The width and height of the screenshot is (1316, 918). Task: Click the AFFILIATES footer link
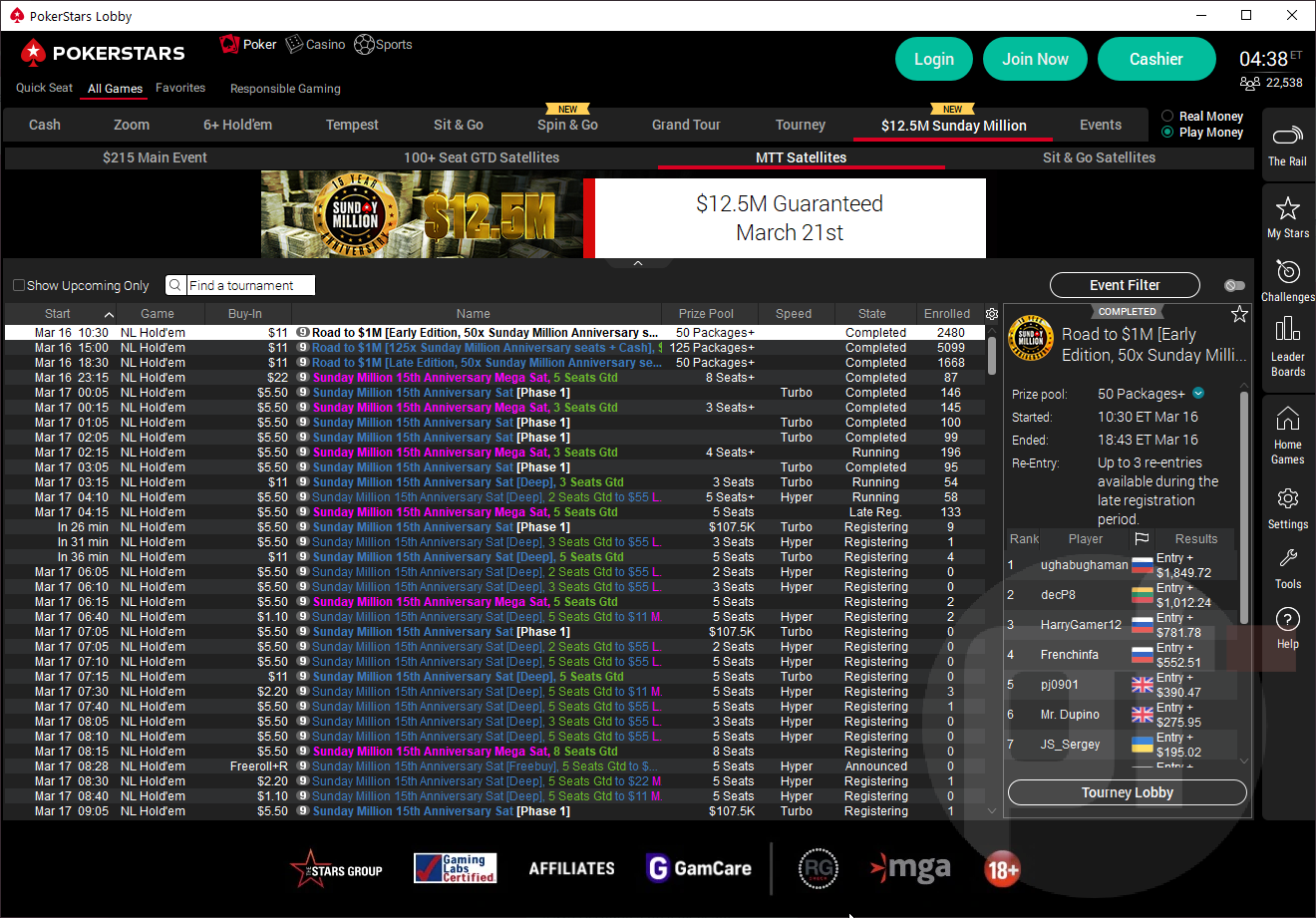click(572, 869)
